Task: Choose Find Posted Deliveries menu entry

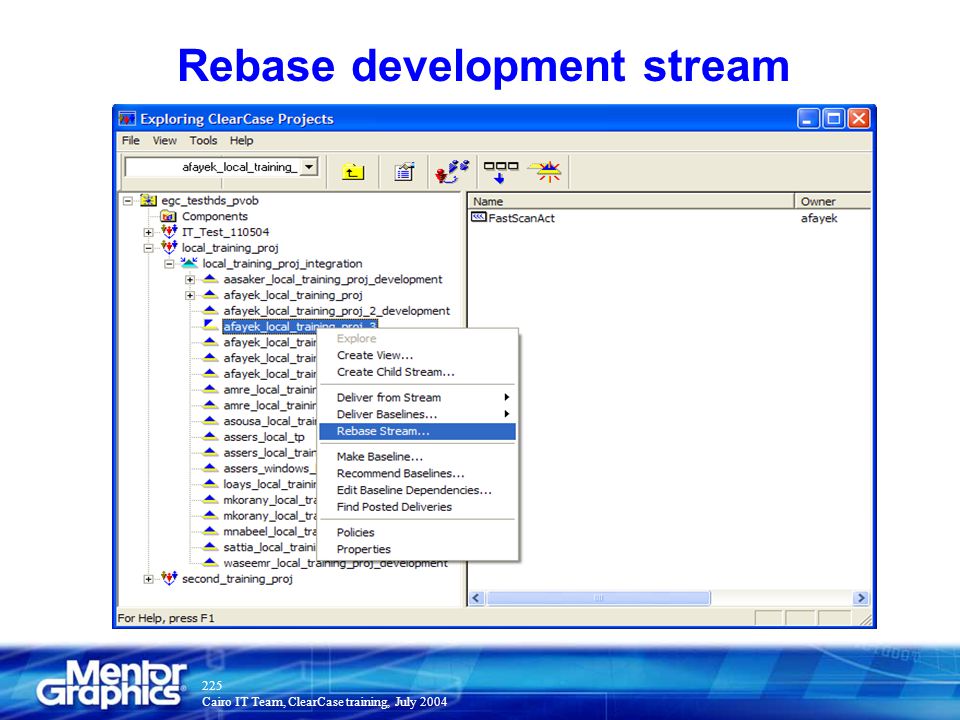Action: 418,507
